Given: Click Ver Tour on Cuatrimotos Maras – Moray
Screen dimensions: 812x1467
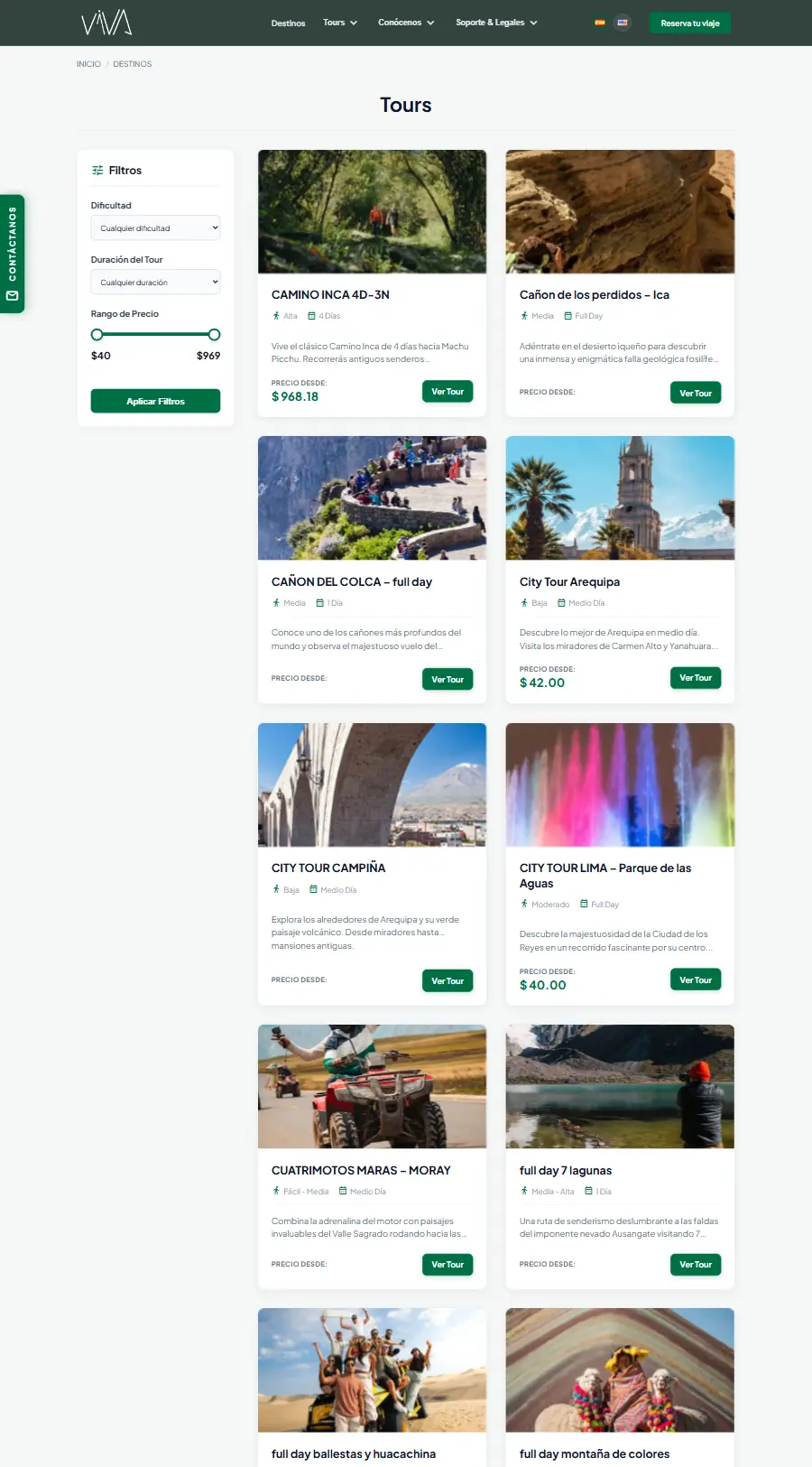Looking at the screenshot, I should click(x=448, y=1265).
